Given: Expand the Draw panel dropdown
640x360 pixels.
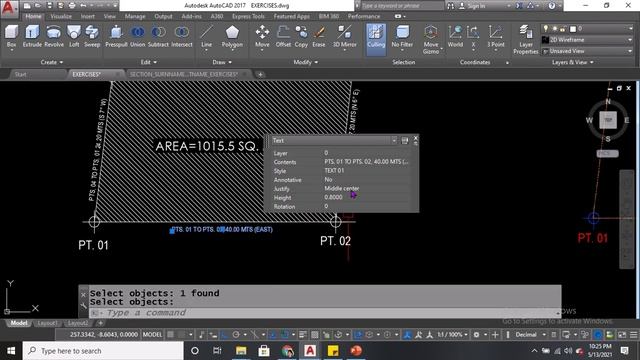Looking at the screenshot, I should coord(222,62).
